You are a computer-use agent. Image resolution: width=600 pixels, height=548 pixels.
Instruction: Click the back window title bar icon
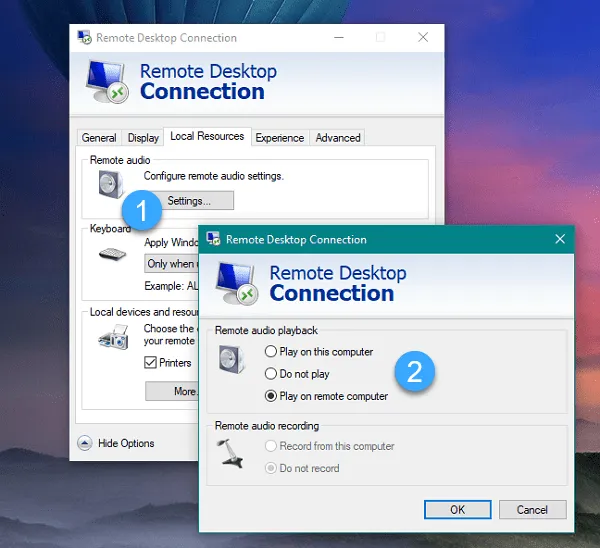tap(84, 38)
